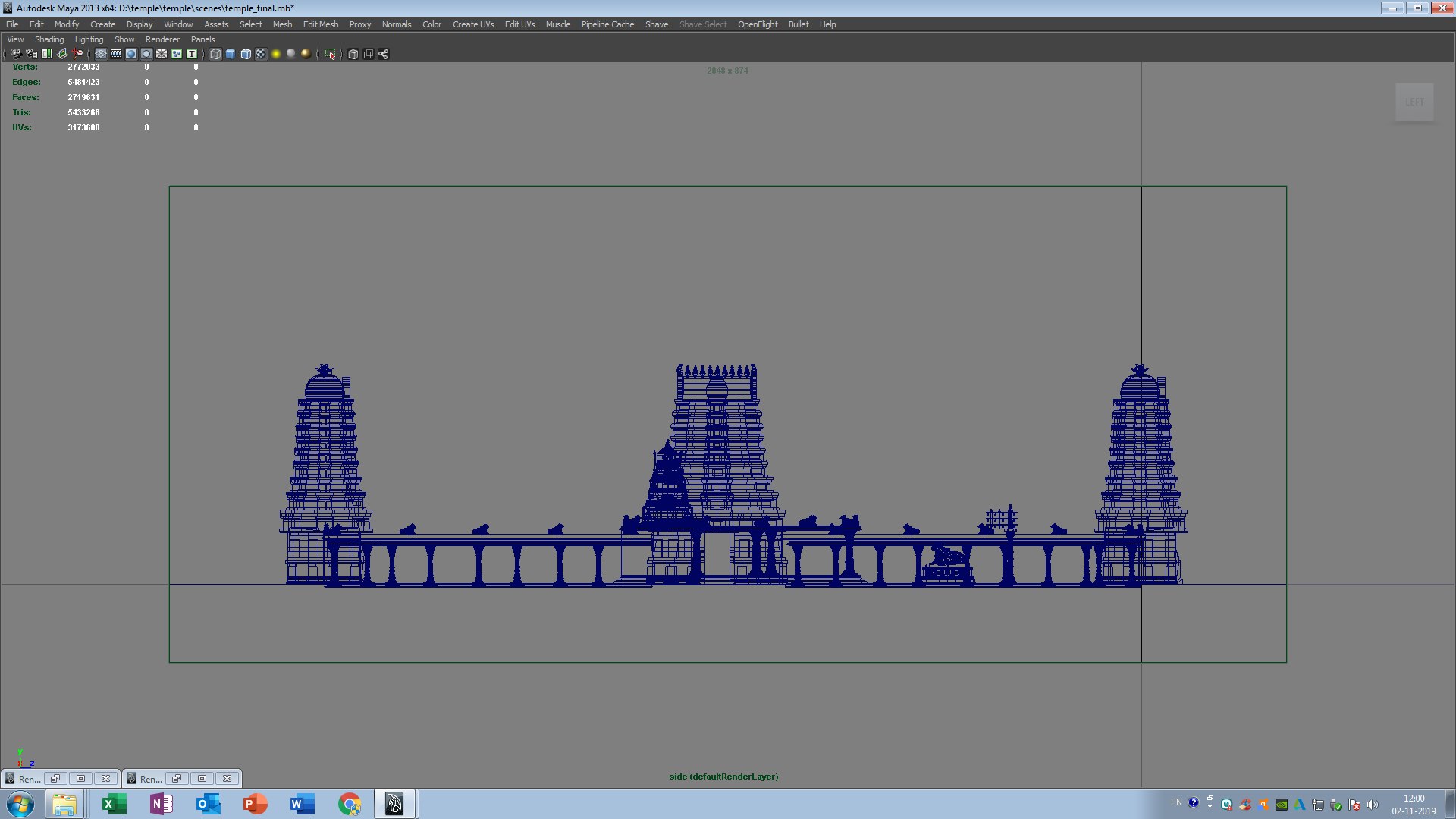This screenshot has height=819, width=1456.
Task: Restore the first minimized Ren... window
Action: [55, 779]
